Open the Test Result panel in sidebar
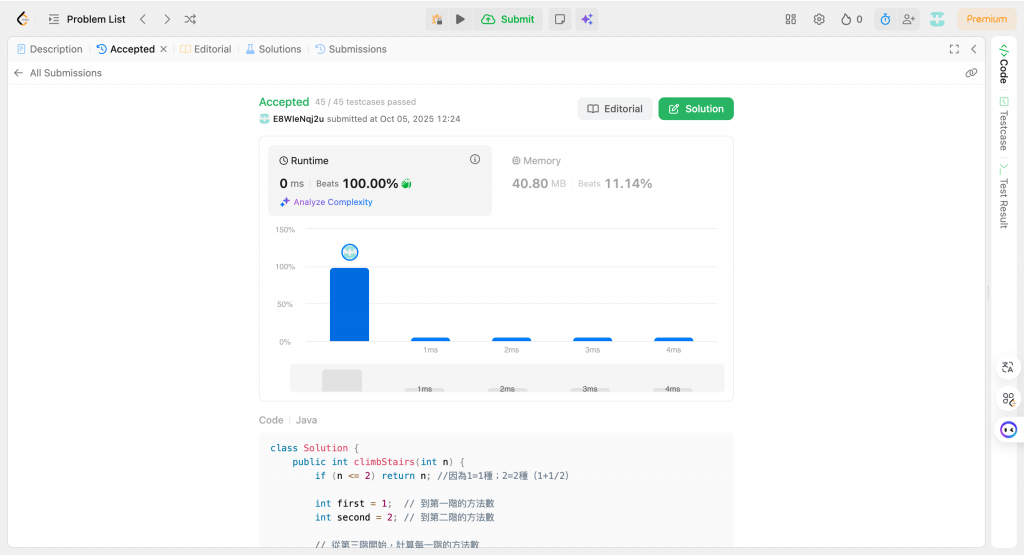Image resolution: width=1024 pixels, height=555 pixels. pyautogui.click(x=1004, y=196)
